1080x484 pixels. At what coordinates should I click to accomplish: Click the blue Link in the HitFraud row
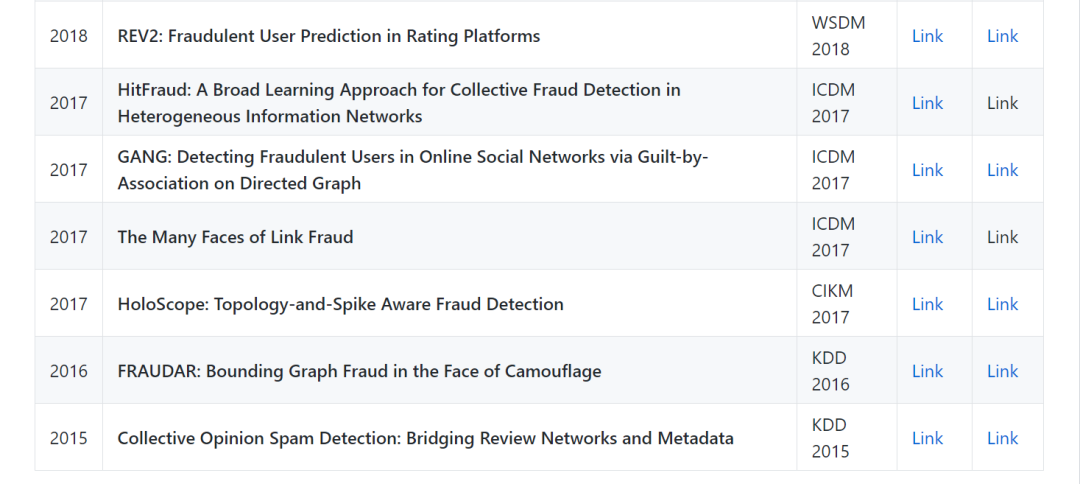pos(927,103)
